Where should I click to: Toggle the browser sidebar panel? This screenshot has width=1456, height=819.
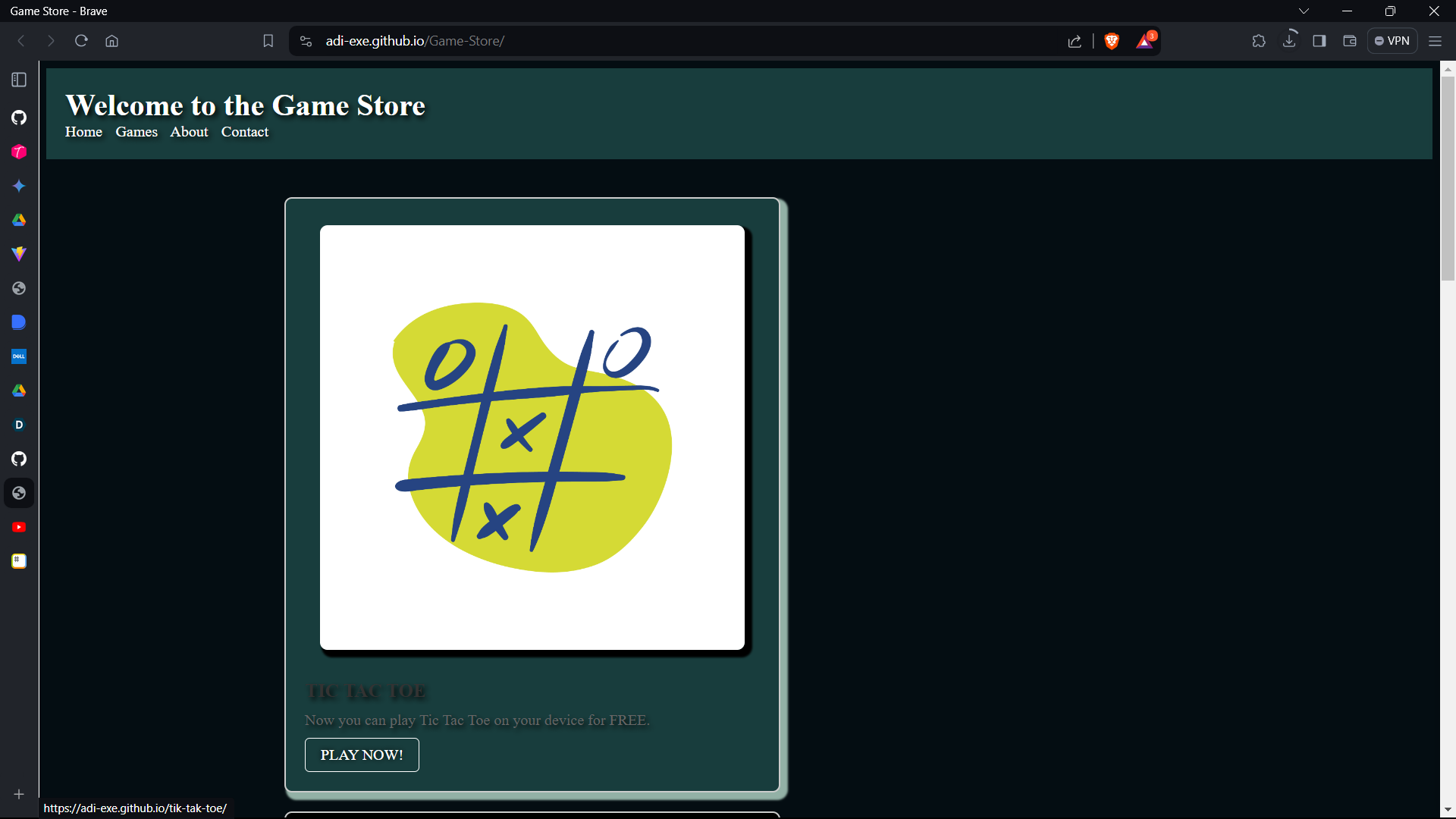point(1319,41)
